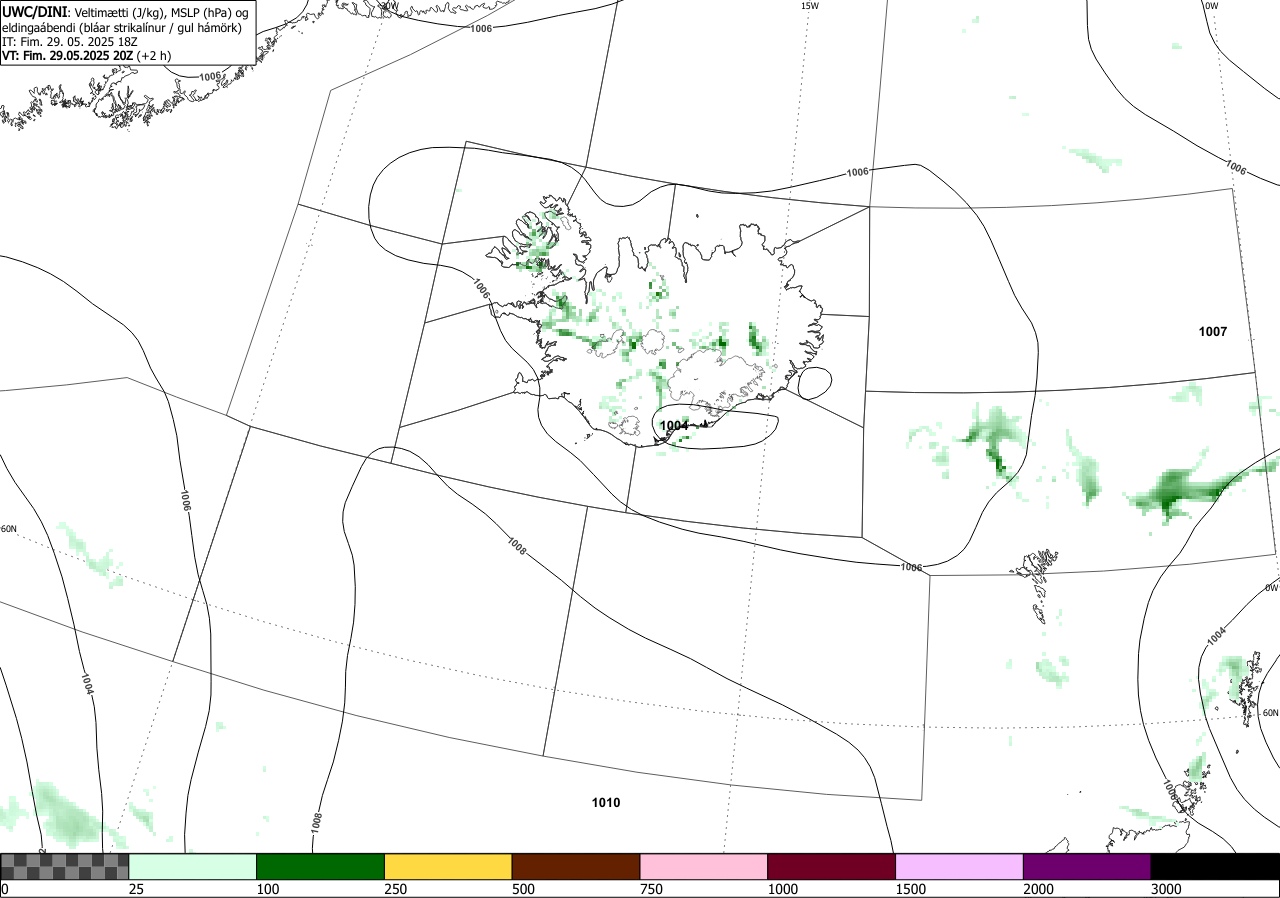Image resolution: width=1280 pixels, height=898 pixels.
Task: Click the checkered gray 0–25 legend swatch
Action: point(65,866)
